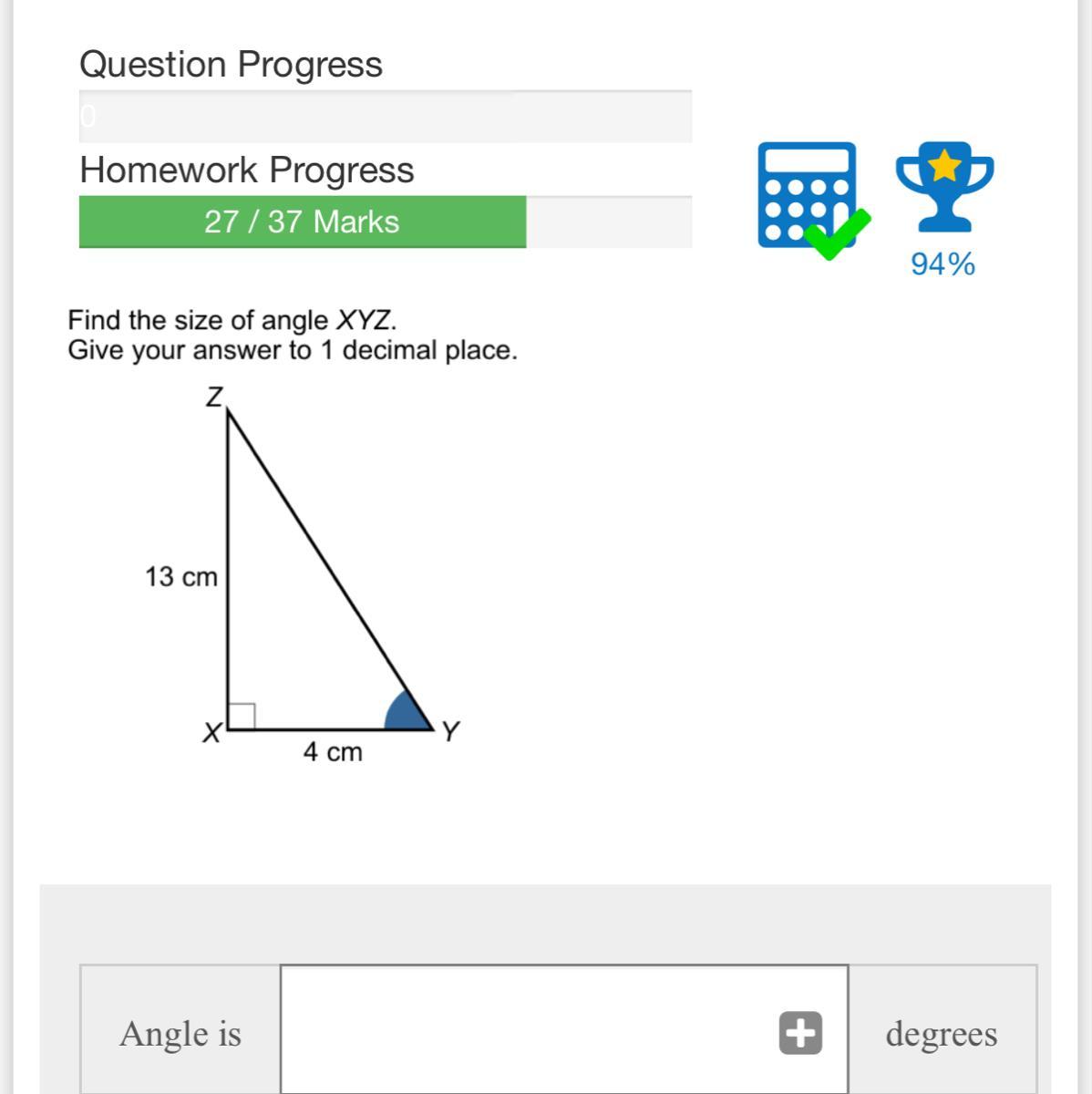The image size is (1092, 1094).
Task: Click the 27 / 37 Marks label
Action: 302,222
